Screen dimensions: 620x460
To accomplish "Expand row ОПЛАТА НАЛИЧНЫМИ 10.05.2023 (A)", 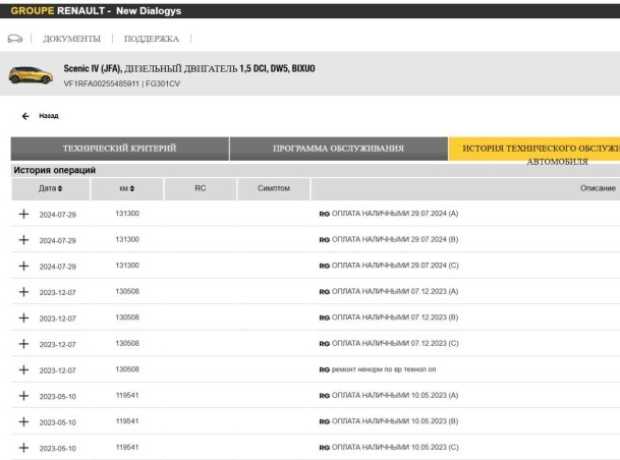I will (24, 396).
